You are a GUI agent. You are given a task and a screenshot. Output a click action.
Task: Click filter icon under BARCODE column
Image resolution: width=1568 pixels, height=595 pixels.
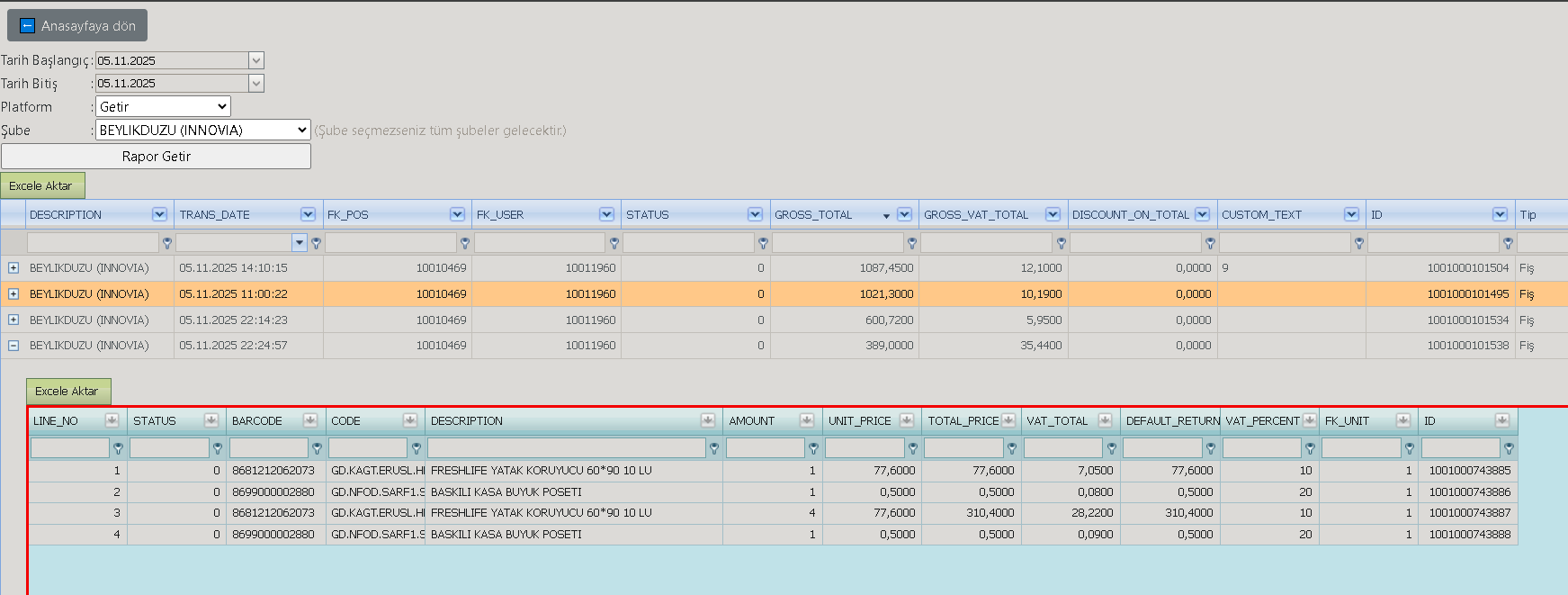point(317,448)
